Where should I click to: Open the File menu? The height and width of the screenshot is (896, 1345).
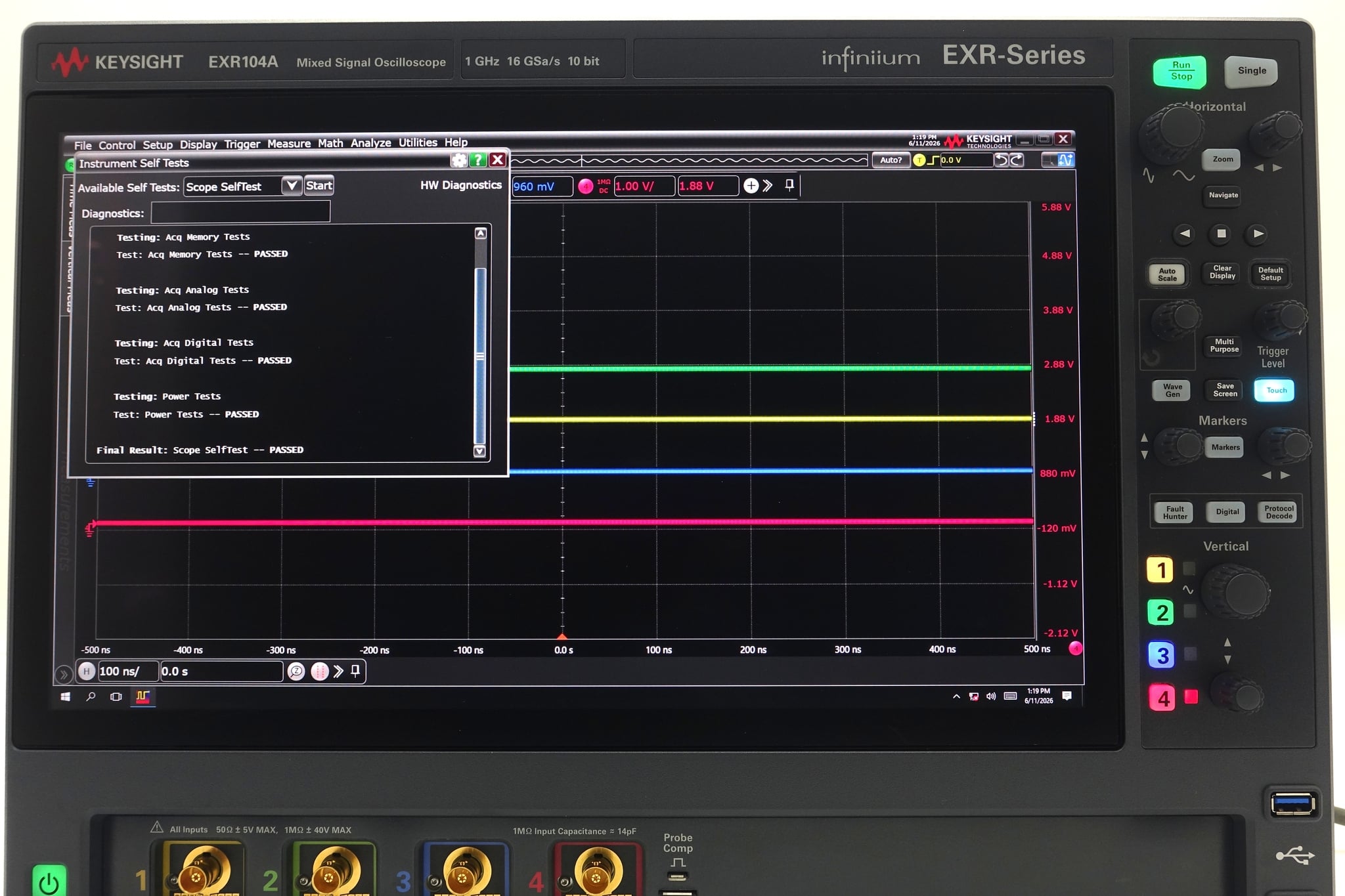(x=83, y=145)
